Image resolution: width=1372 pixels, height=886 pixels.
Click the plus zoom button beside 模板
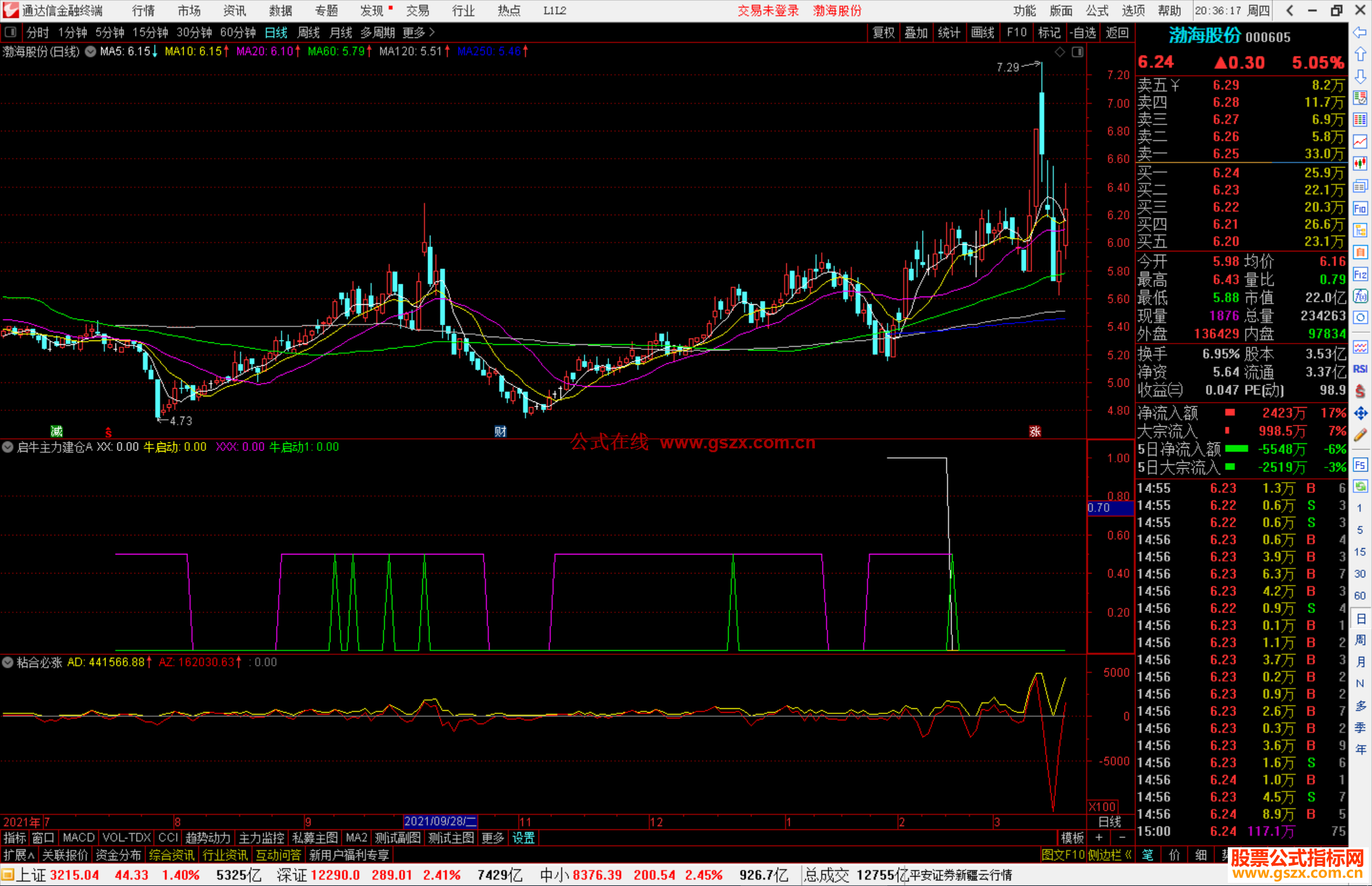point(1099,838)
